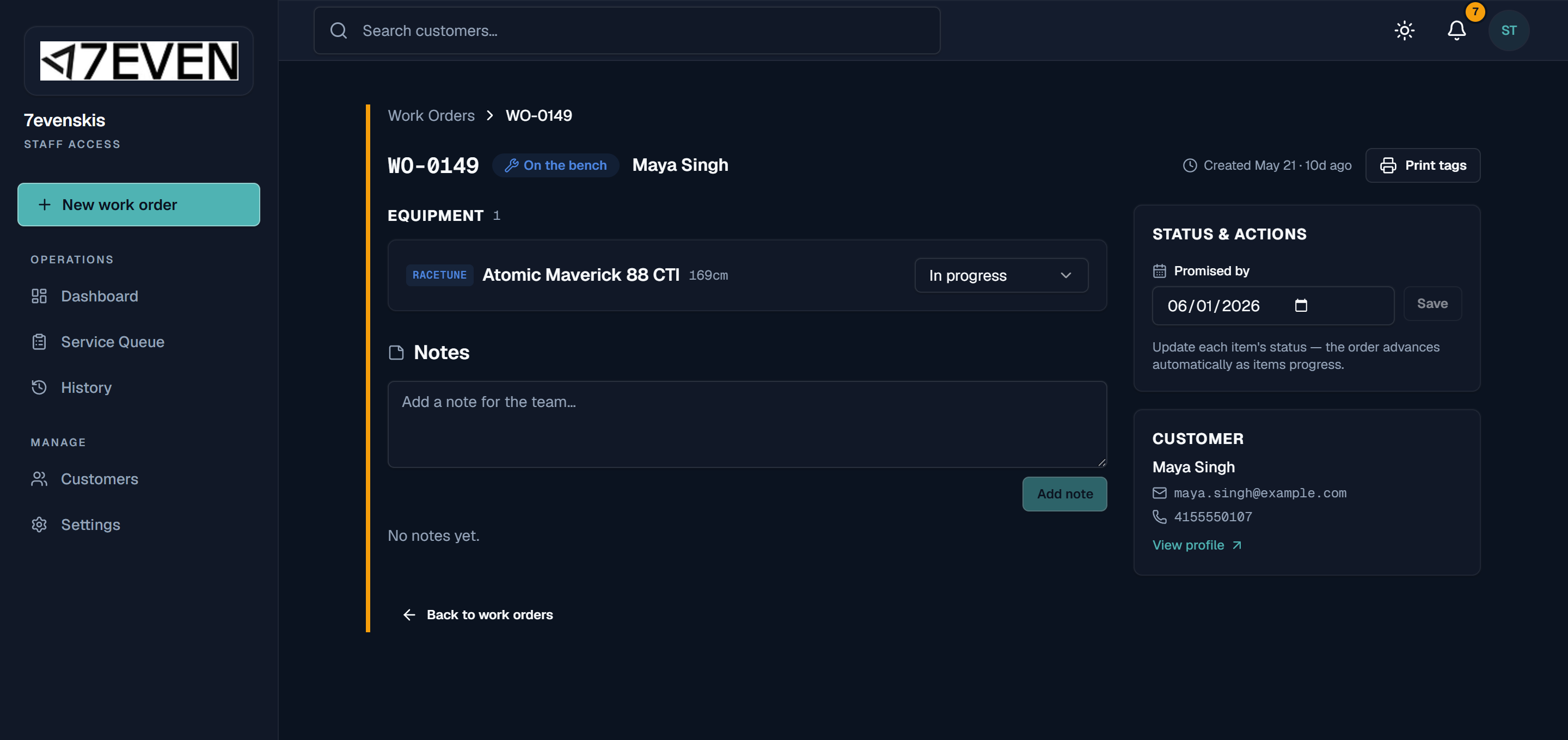Viewport: 1568px width, 740px height.
Task: Click Save promised date button
Action: point(1432,304)
